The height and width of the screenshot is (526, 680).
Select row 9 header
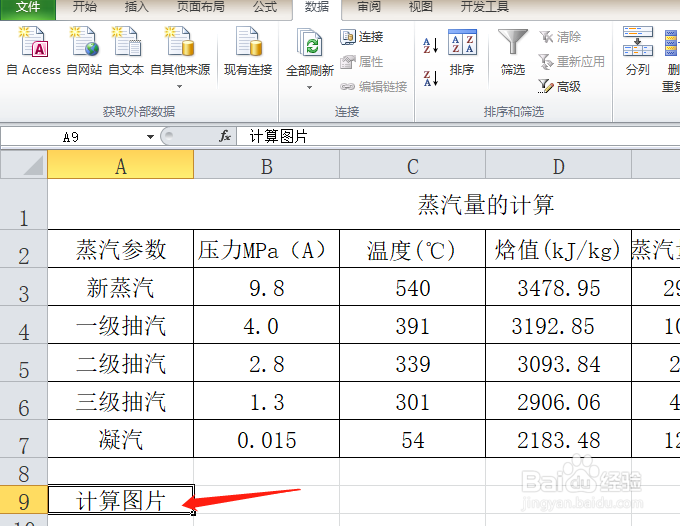pyautogui.click(x=24, y=500)
